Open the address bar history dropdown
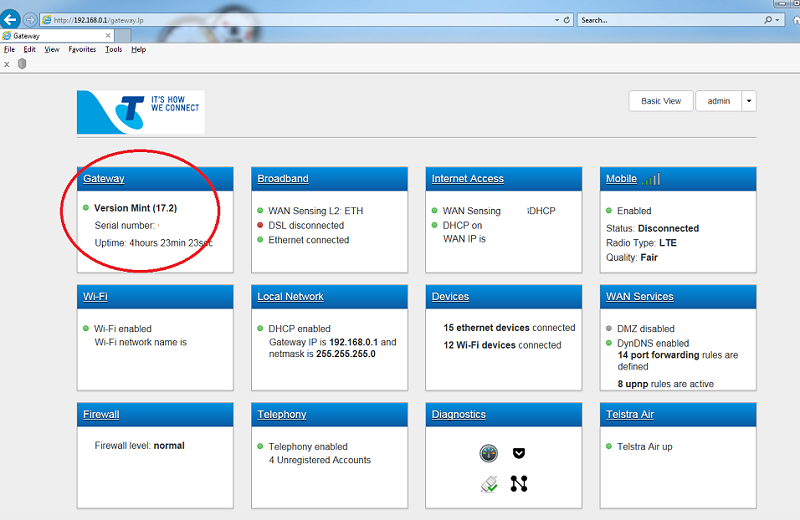Viewport: 800px width, 520px height. click(x=557, y=20)
